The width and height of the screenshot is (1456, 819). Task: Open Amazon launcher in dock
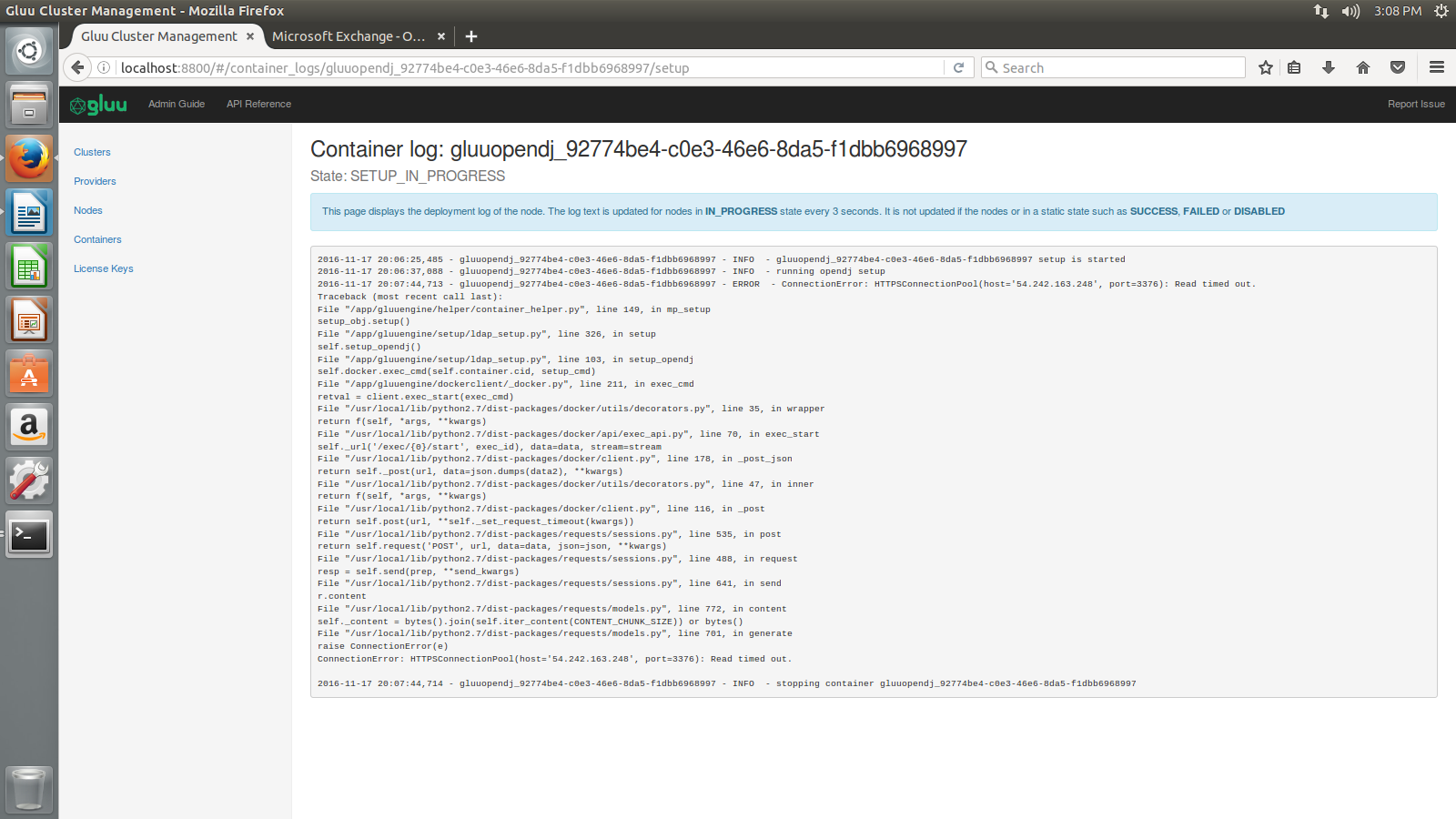29,427
